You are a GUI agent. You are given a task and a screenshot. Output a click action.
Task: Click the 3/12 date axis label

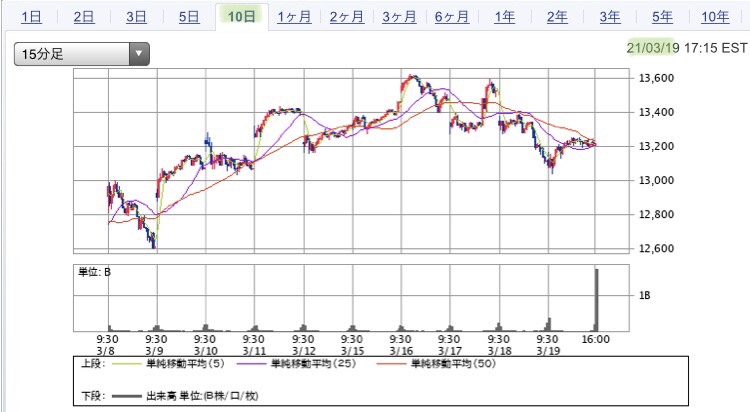[x=304, y=351]
